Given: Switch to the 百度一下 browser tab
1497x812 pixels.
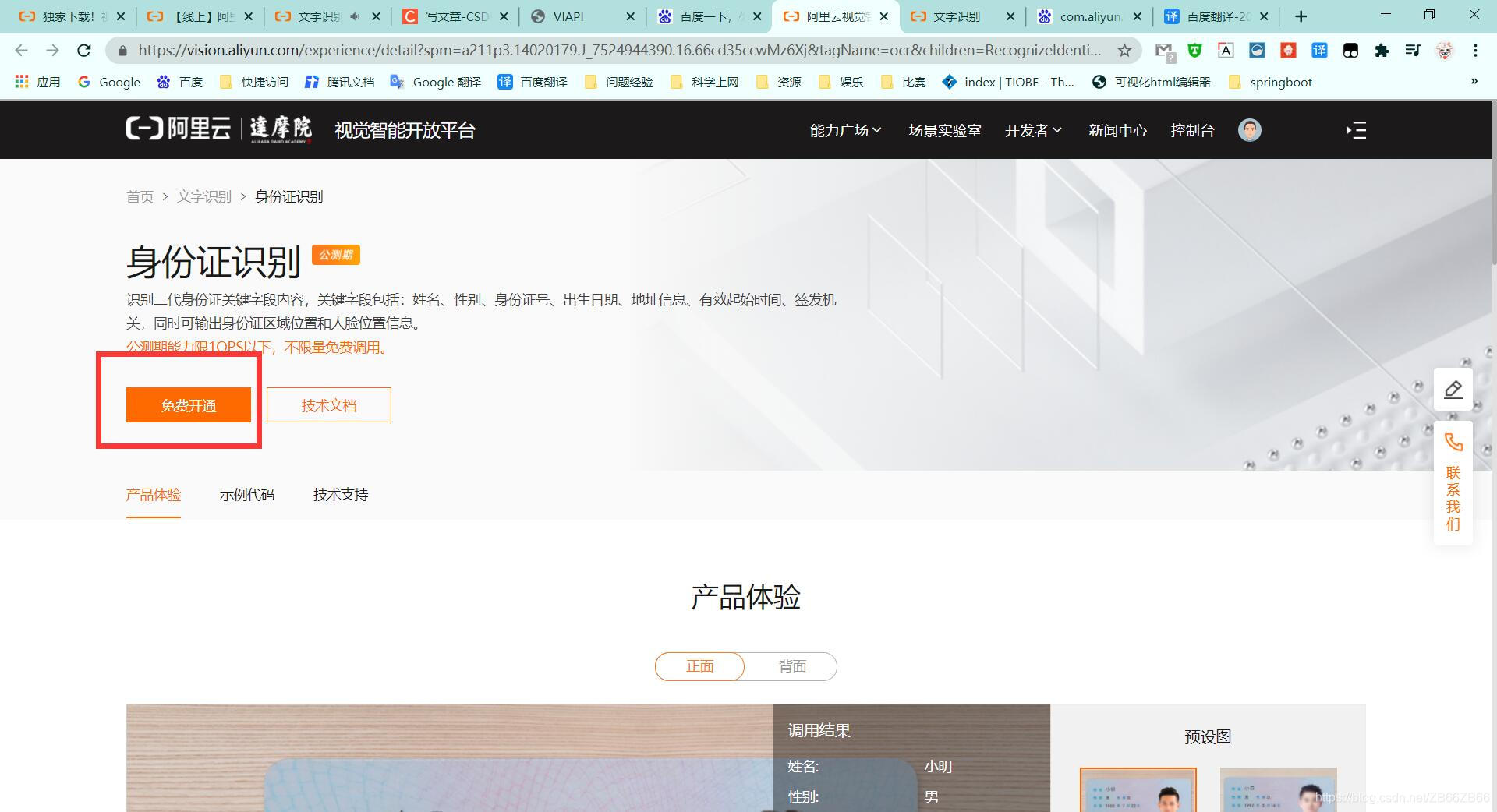Looking at the screenshot, I should coord(708,16).
